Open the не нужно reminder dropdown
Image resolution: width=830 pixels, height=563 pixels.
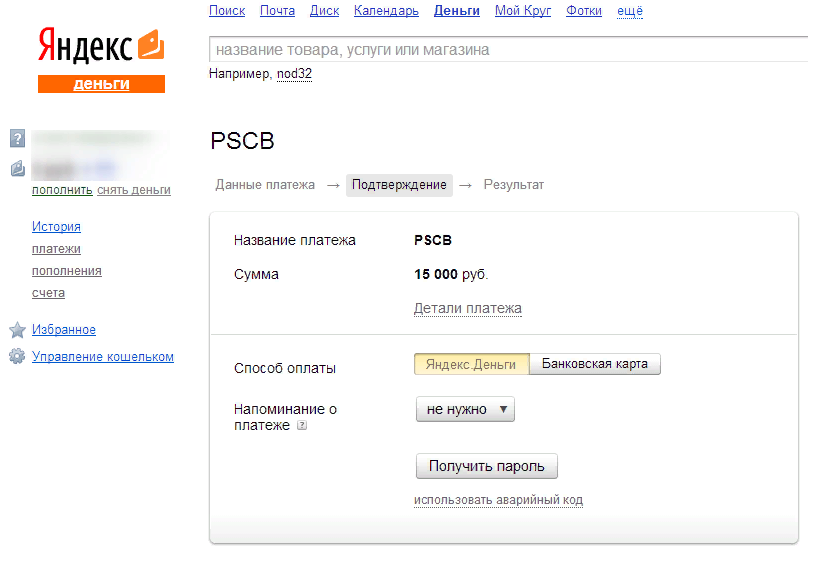465,409
